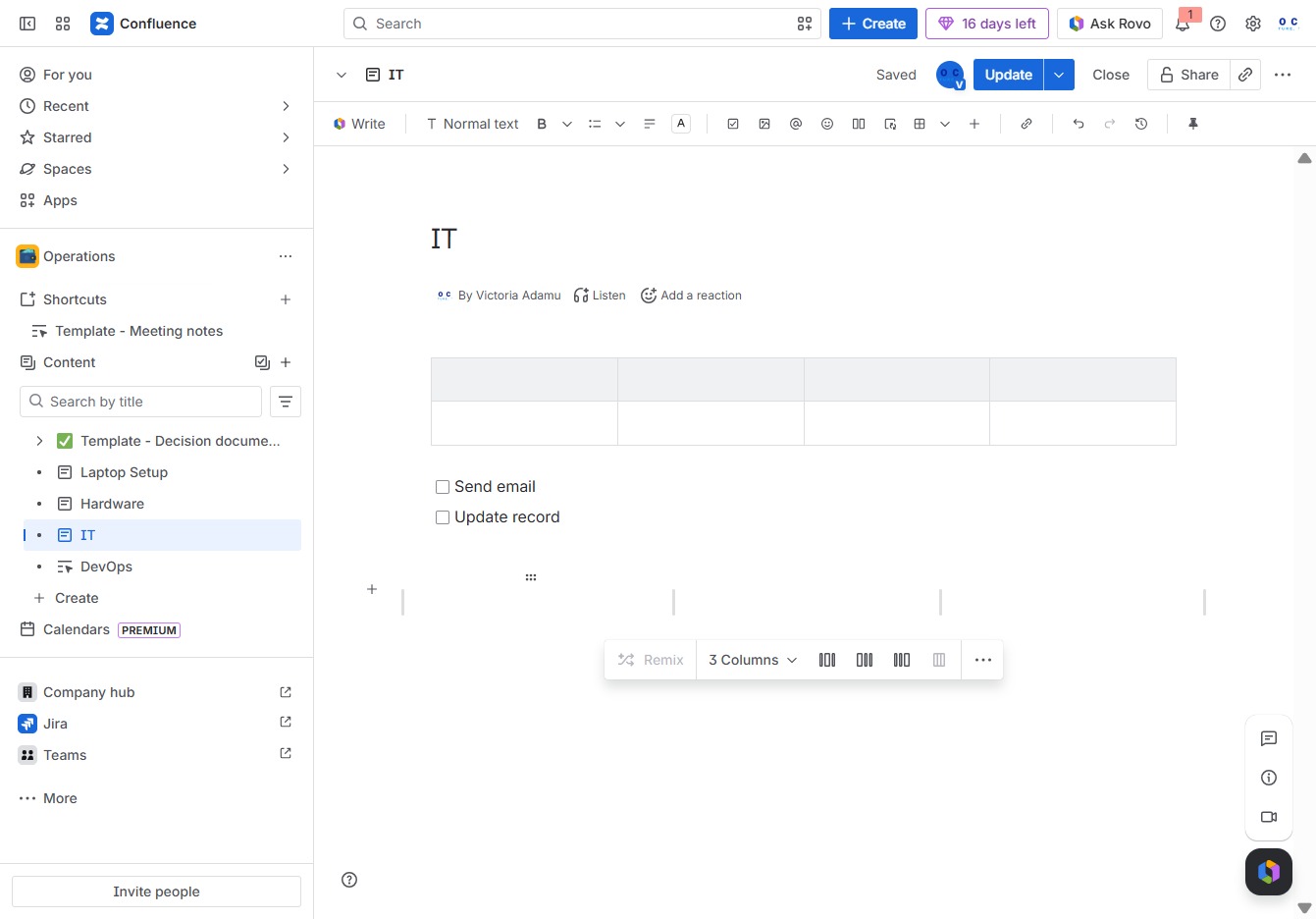Click the Create button
This screenshot has height=919, width=1316.
coord(873,24)
